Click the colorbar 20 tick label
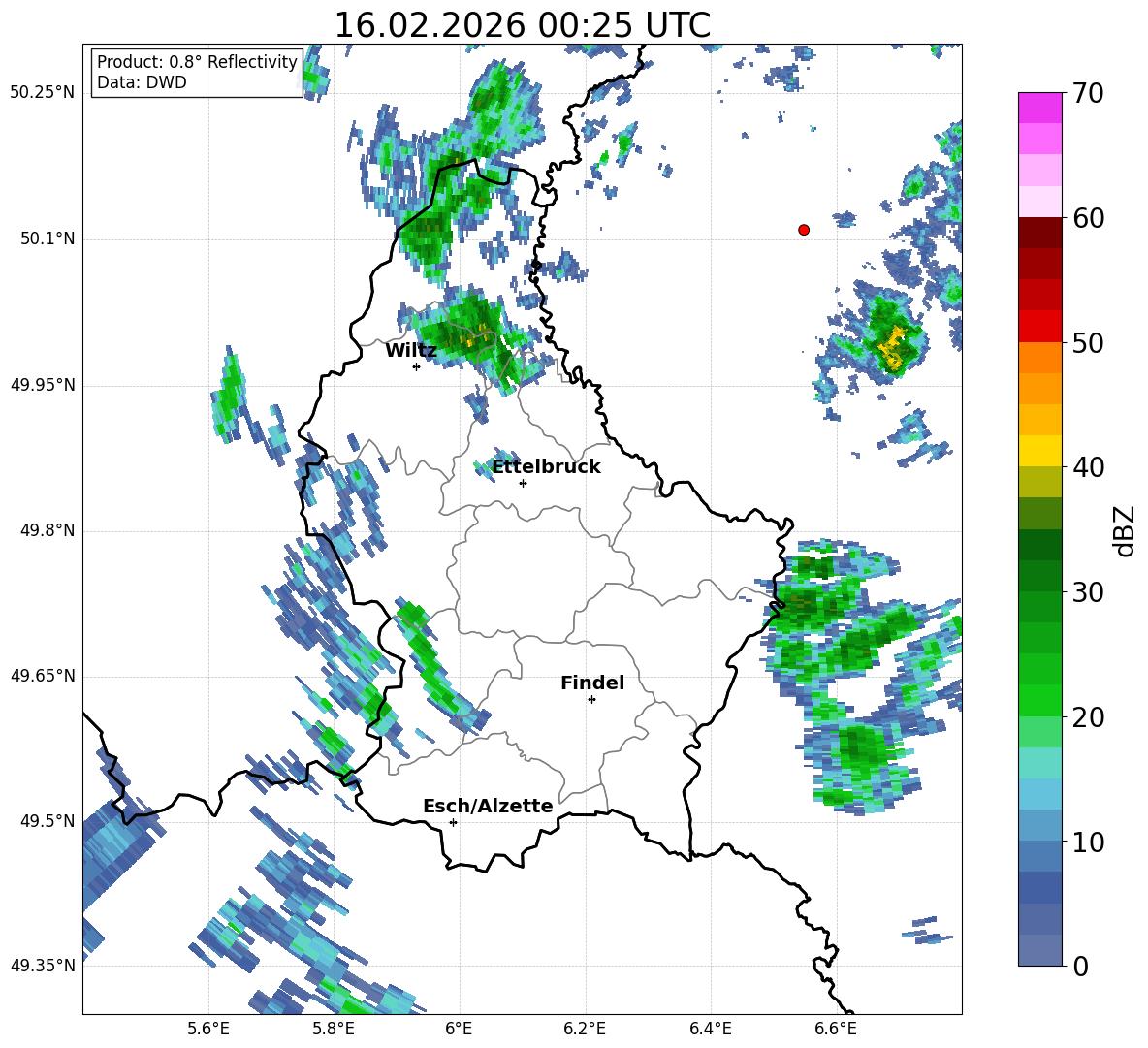 [1088, 717]
